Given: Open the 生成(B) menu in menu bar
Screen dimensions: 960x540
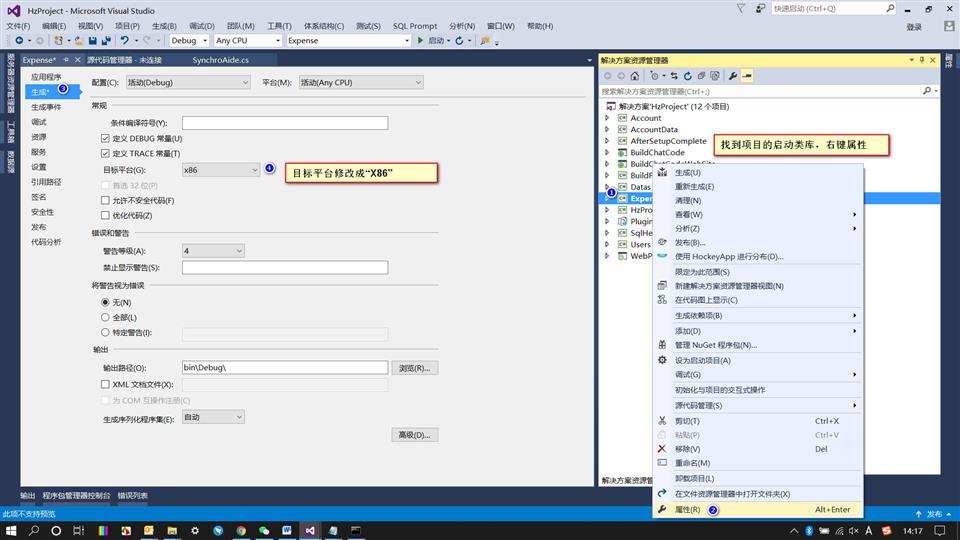Looking at the screenshot, I should (x=164, y=26).
